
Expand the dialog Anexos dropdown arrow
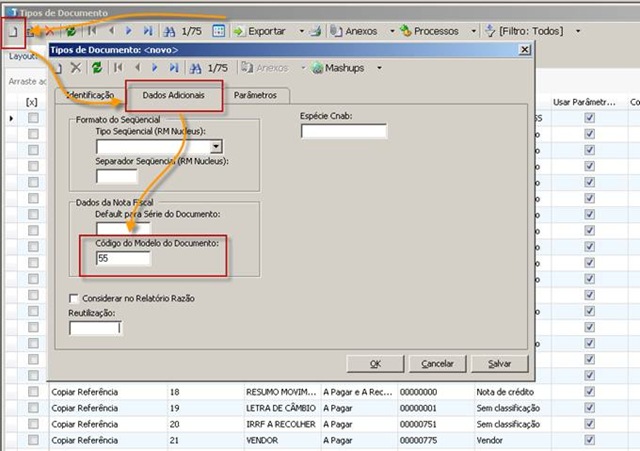pos(303,68)
